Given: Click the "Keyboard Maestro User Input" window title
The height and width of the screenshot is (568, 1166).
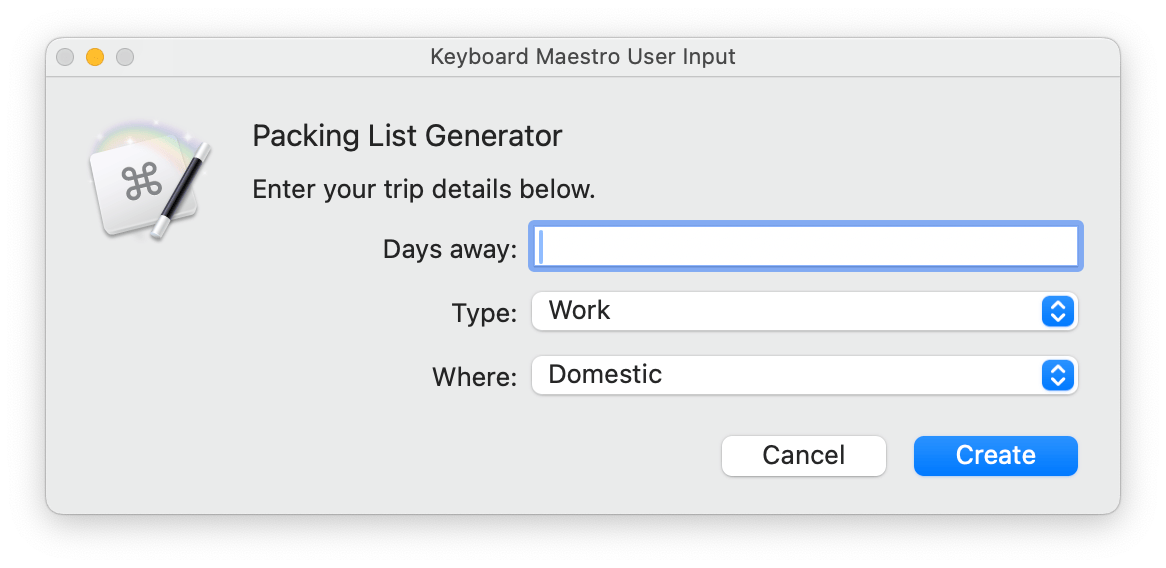Looking at the screenshot, I should tap(583, 57).
